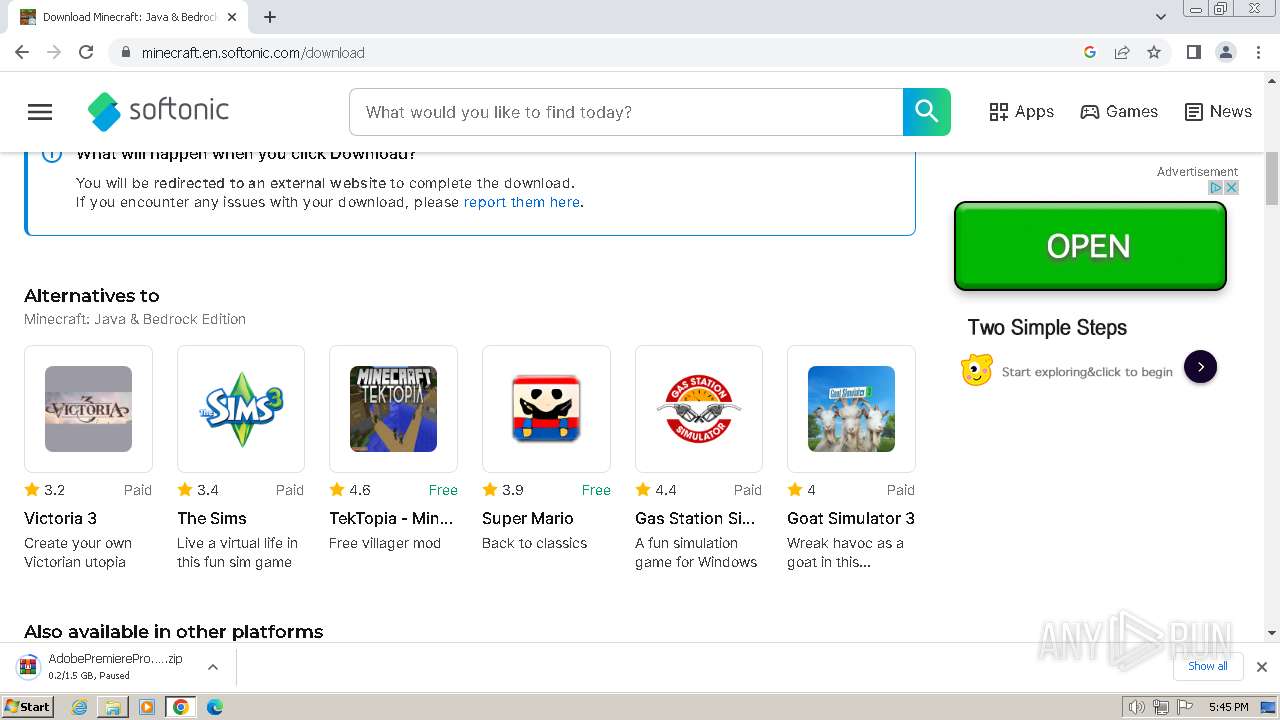
Task: Bookmark this page with the star icon
Action: point(1154,52)
